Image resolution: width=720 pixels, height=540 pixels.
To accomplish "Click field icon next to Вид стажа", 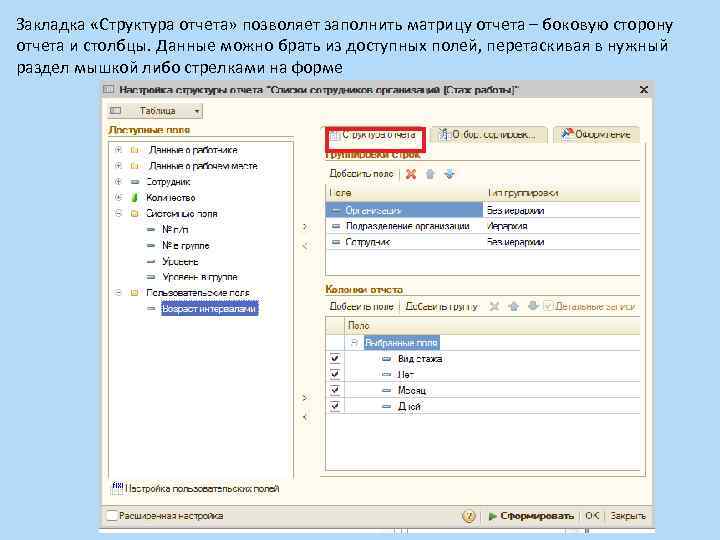I will tap(387, 359).
